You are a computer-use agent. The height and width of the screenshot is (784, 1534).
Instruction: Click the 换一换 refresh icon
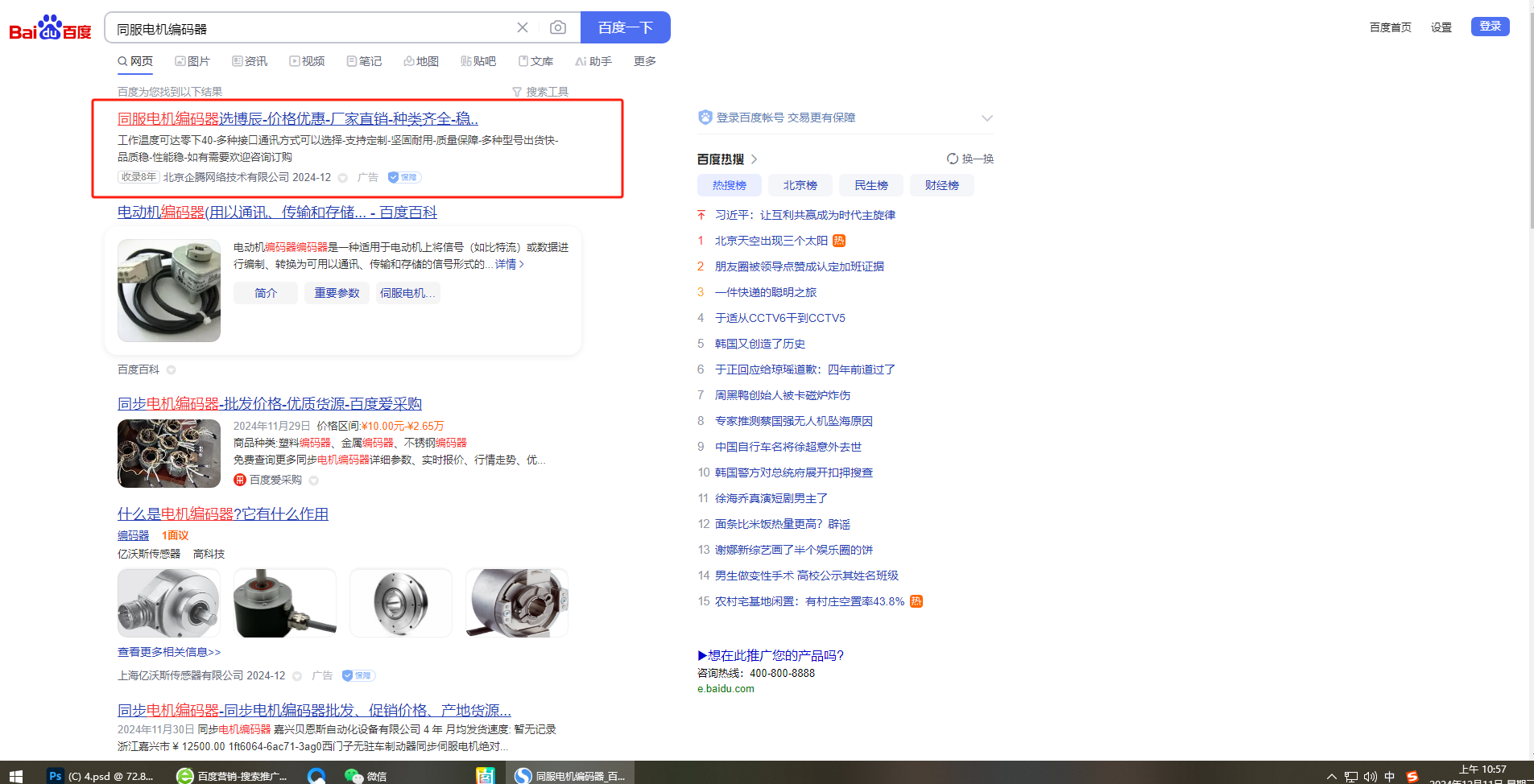click(x=953, y=159)
